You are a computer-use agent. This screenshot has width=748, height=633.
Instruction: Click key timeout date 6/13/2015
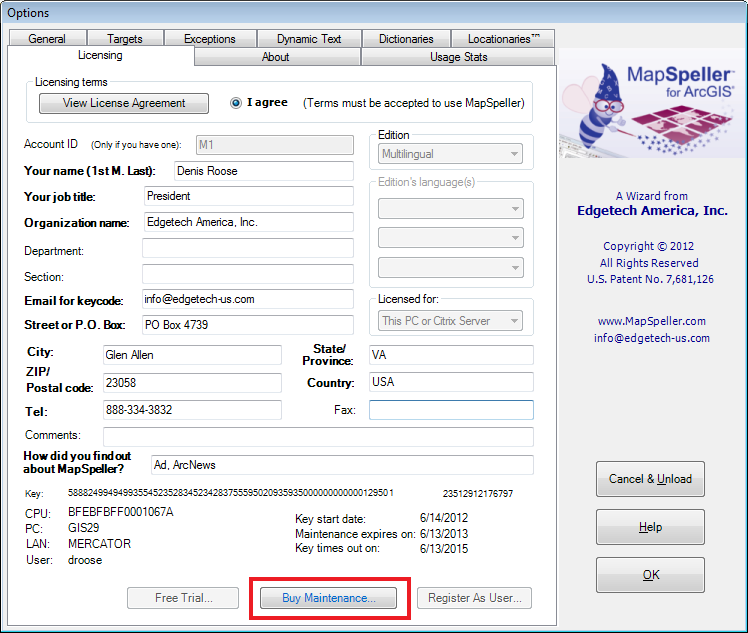(x=444, y=549)
